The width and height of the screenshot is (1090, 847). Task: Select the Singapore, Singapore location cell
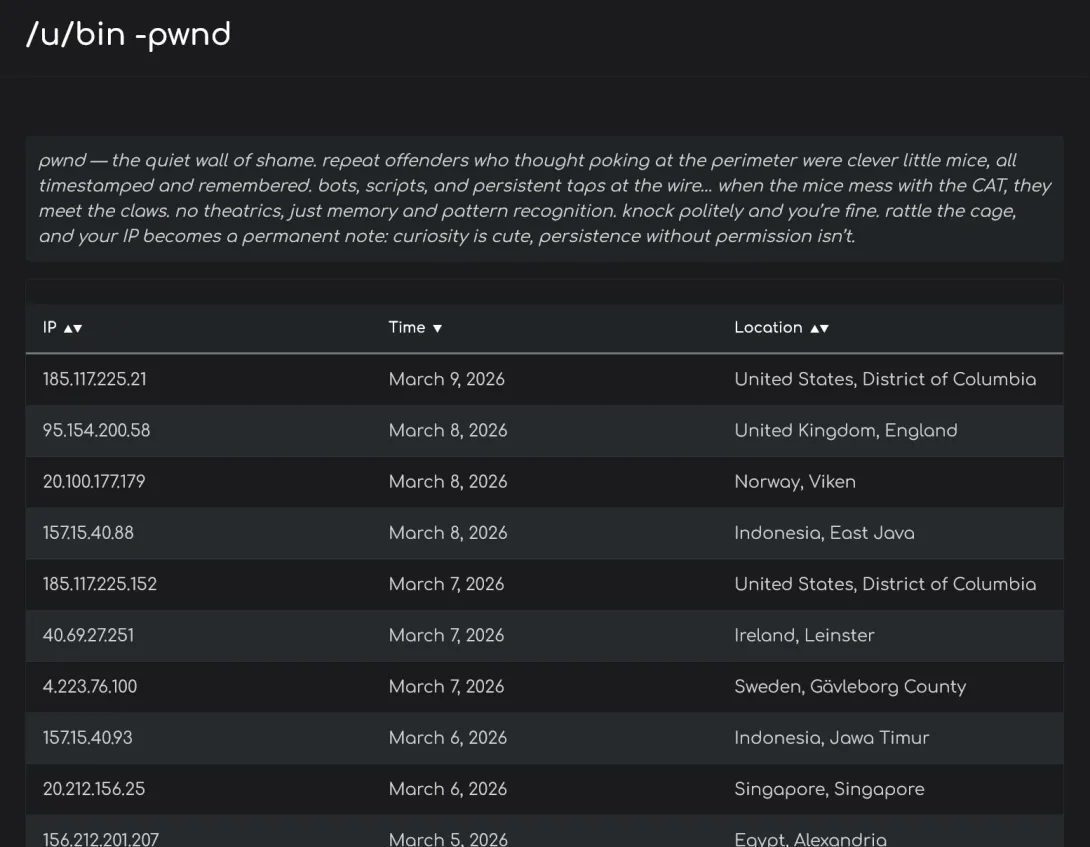[829, 788]
